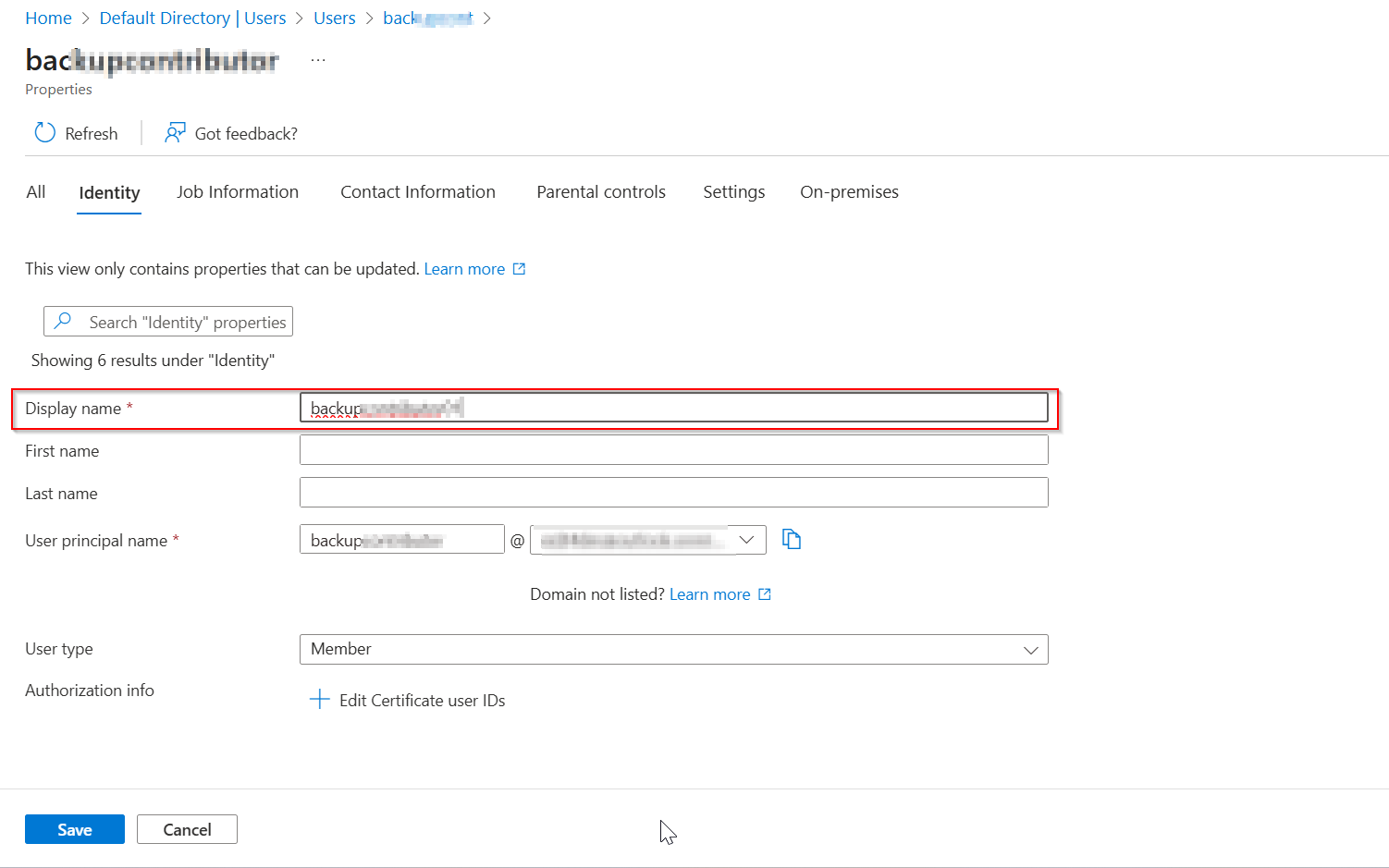Open the Job Information tab
Image resolution: width=1389 pixels, height=868 pixels.
[238, 191]
